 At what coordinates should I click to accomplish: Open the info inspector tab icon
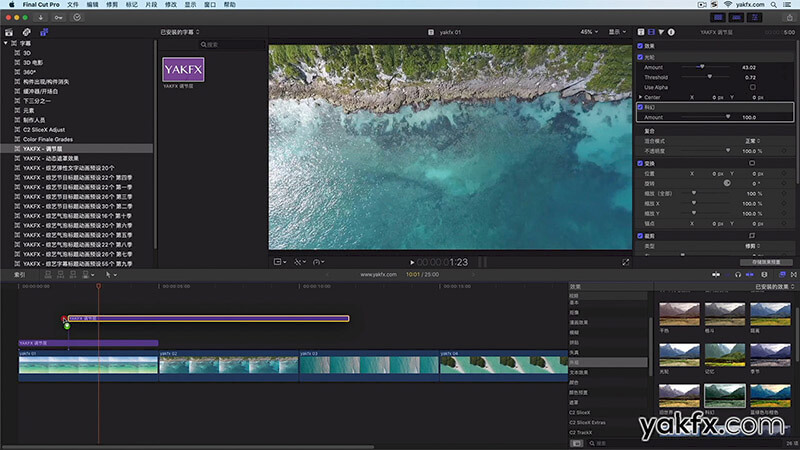pos(671,32)
